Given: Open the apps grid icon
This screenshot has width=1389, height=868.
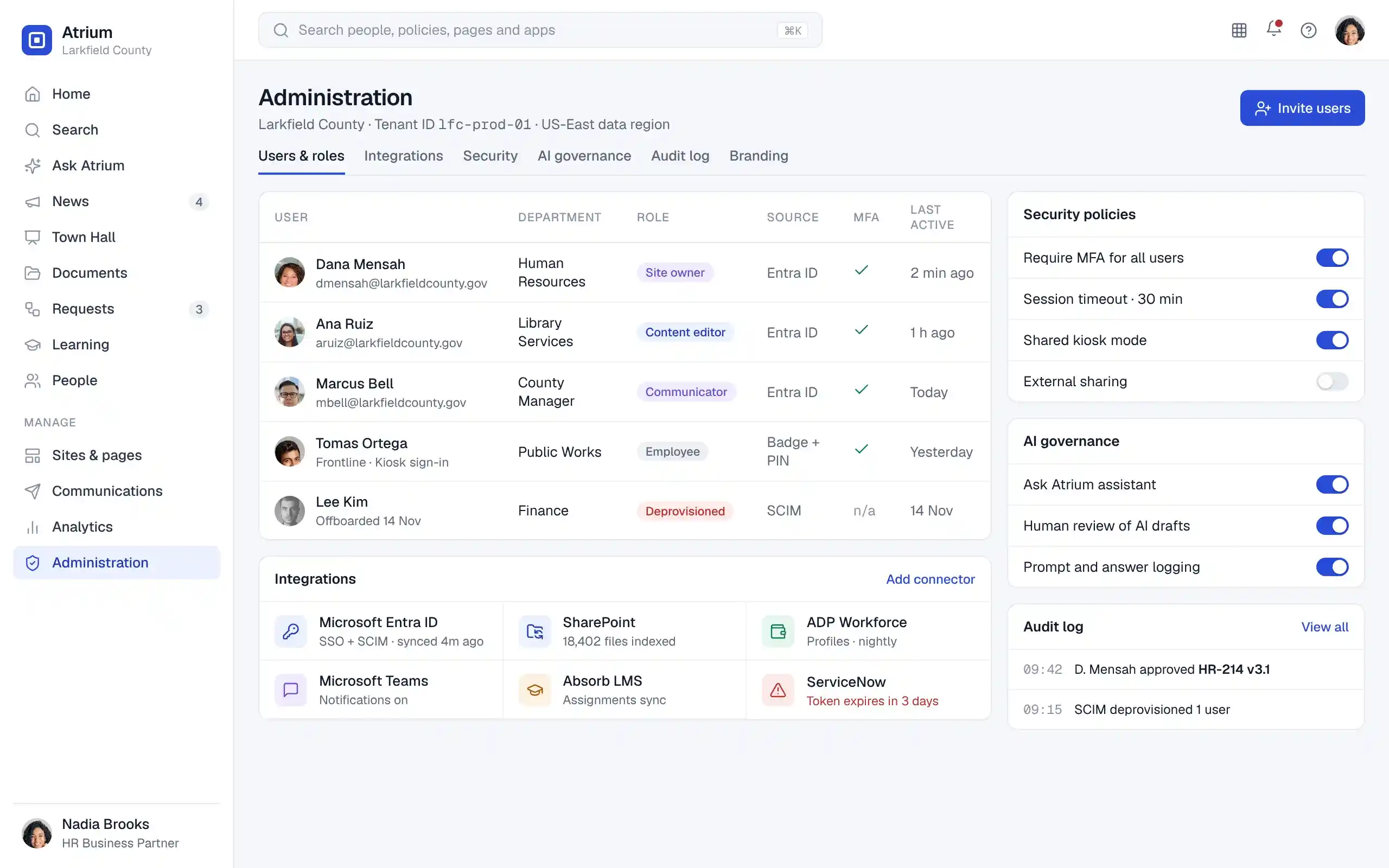Looking at the screenshot, I should pos(1239,30).
